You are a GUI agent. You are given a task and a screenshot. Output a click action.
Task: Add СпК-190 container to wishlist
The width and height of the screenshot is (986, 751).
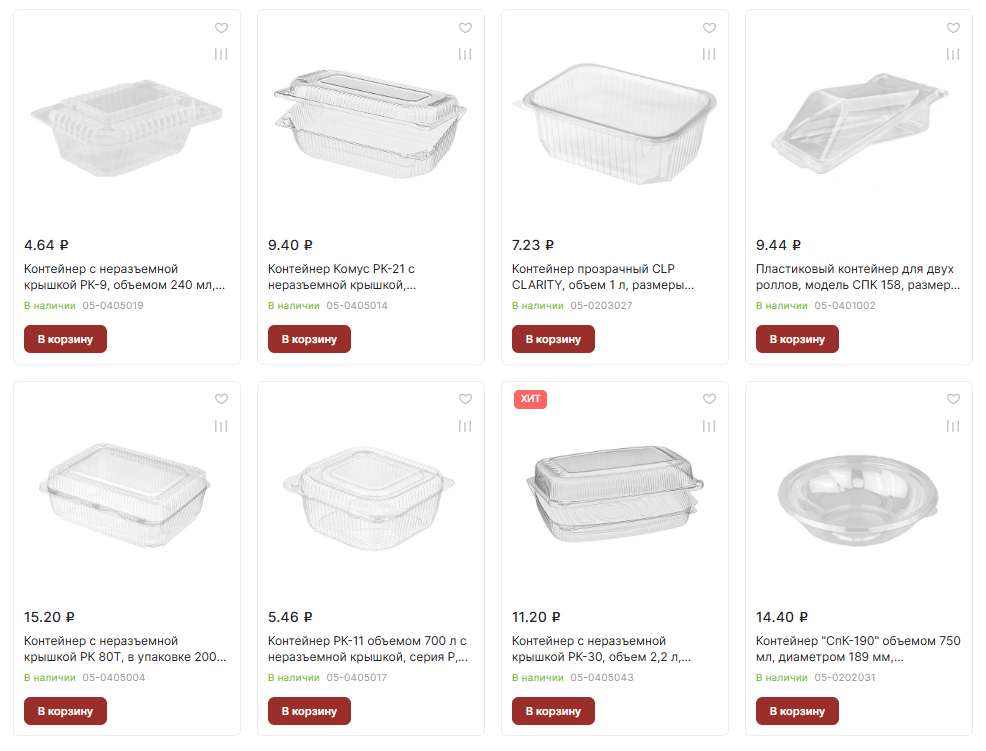pyautogui.click(x=953, y=399)
